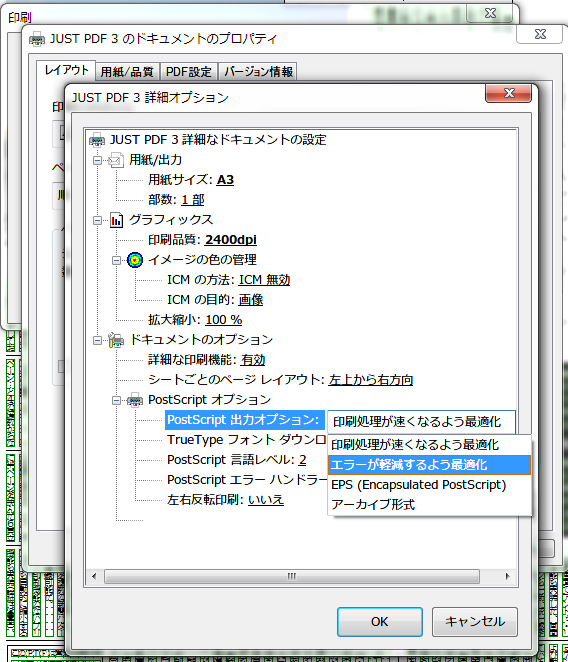Switch to the レイアウト tab
This screenshot has height=662, width=568.
66,70
